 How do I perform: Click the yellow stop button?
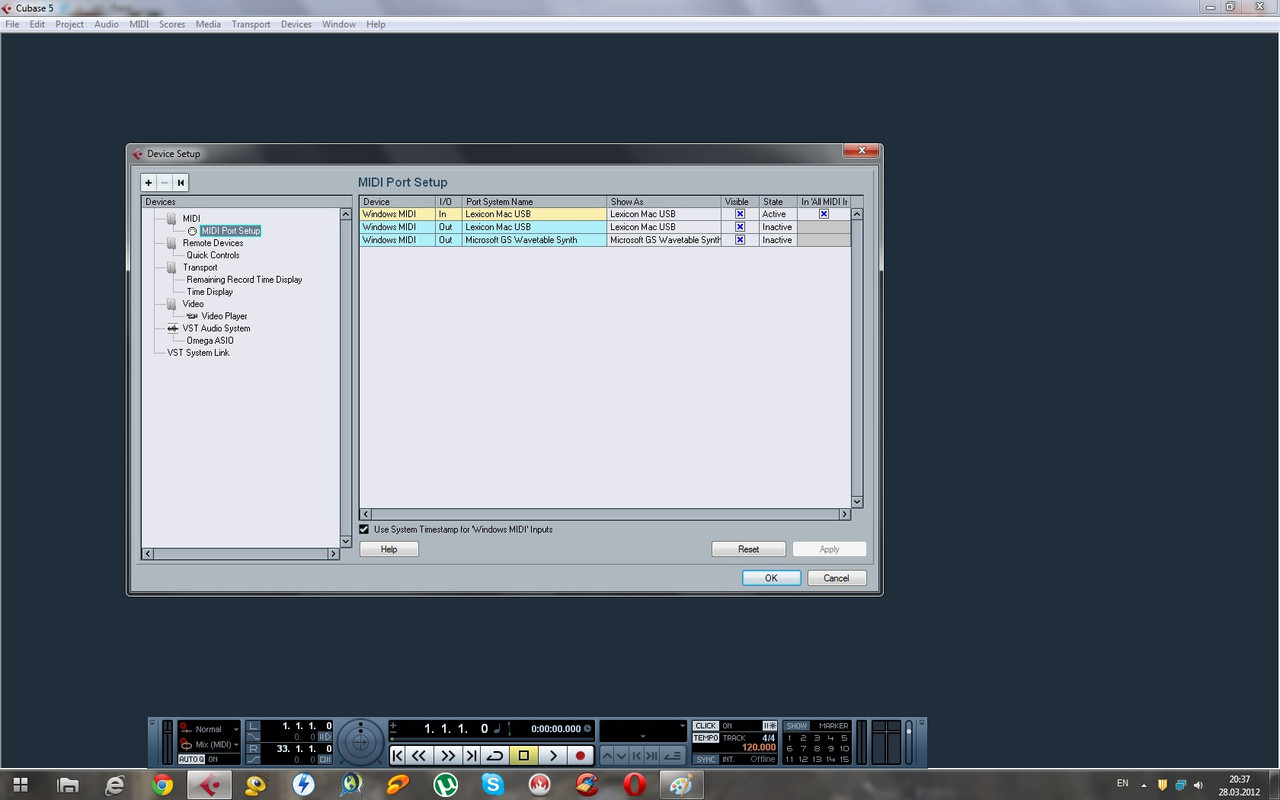pyautogui.click(x=523, y=756)
